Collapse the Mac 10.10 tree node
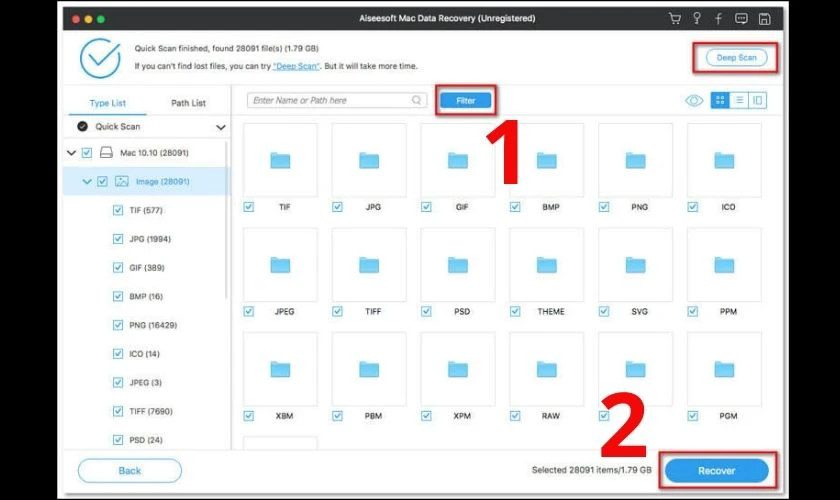Image resolution: width=840 pixels, height=500 pixels. point(71,153)
